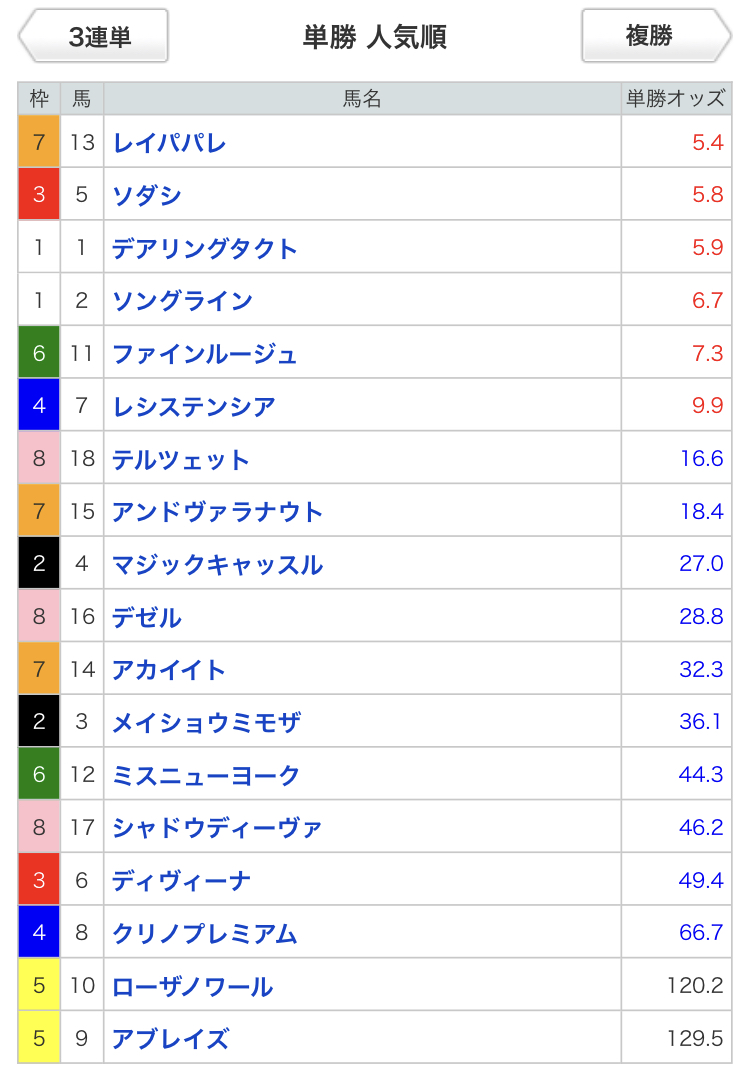This screenshot has height=1069, width=750.
Task: Open horse レイパパレ details
Action: click(x=169, y=142)
